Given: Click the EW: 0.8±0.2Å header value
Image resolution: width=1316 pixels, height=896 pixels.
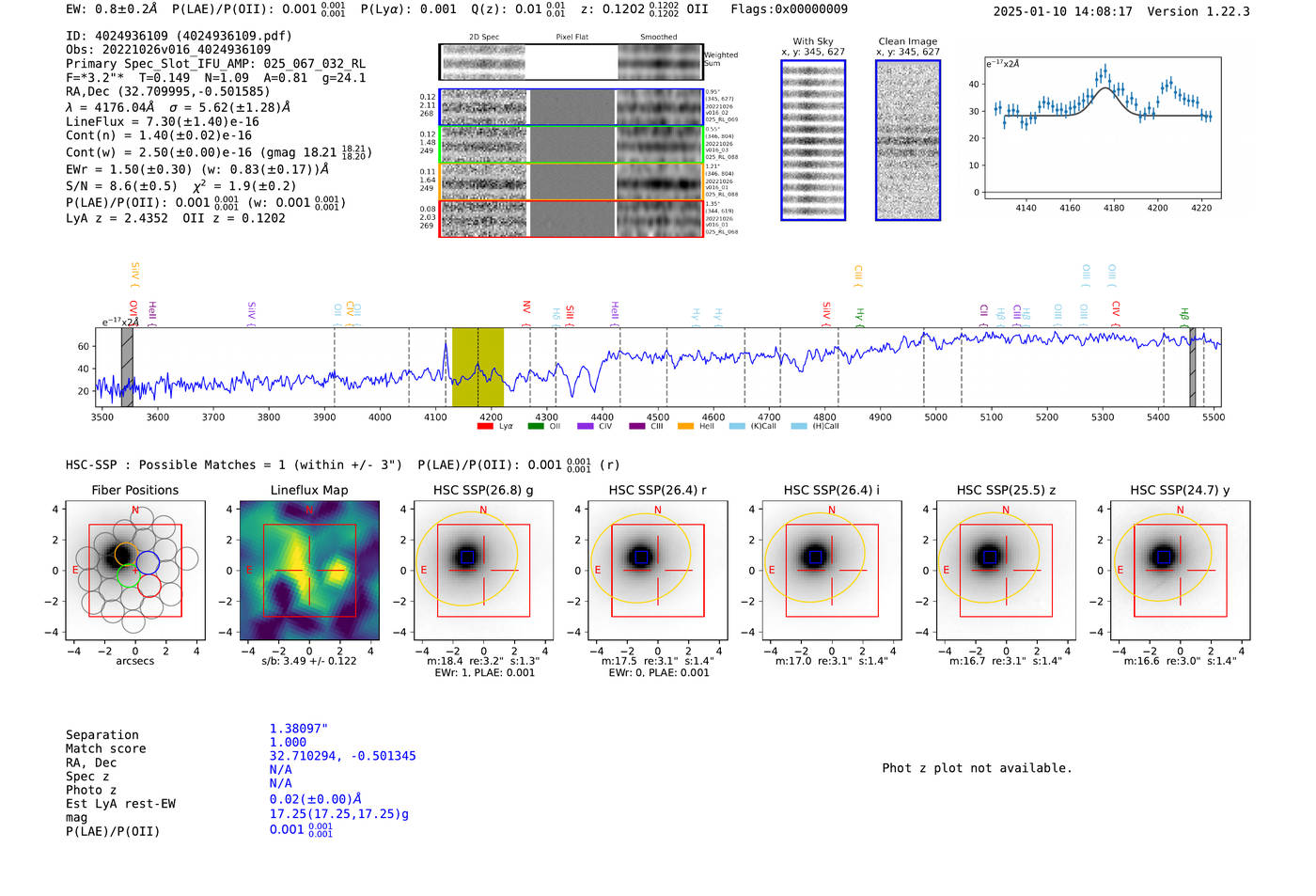Looking at the screenshot, I should [112, 9].
